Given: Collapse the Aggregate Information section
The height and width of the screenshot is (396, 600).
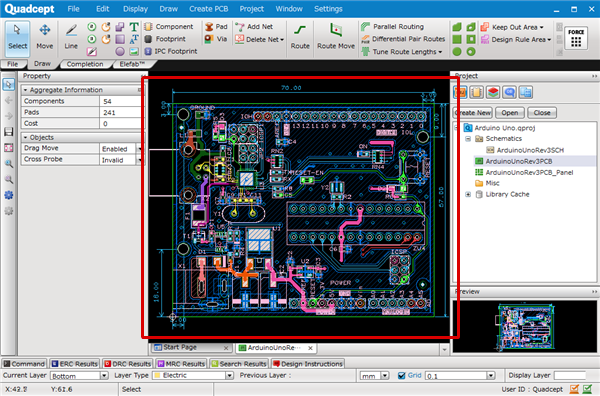Looking at the screenshot, I should tap(25, 90).
